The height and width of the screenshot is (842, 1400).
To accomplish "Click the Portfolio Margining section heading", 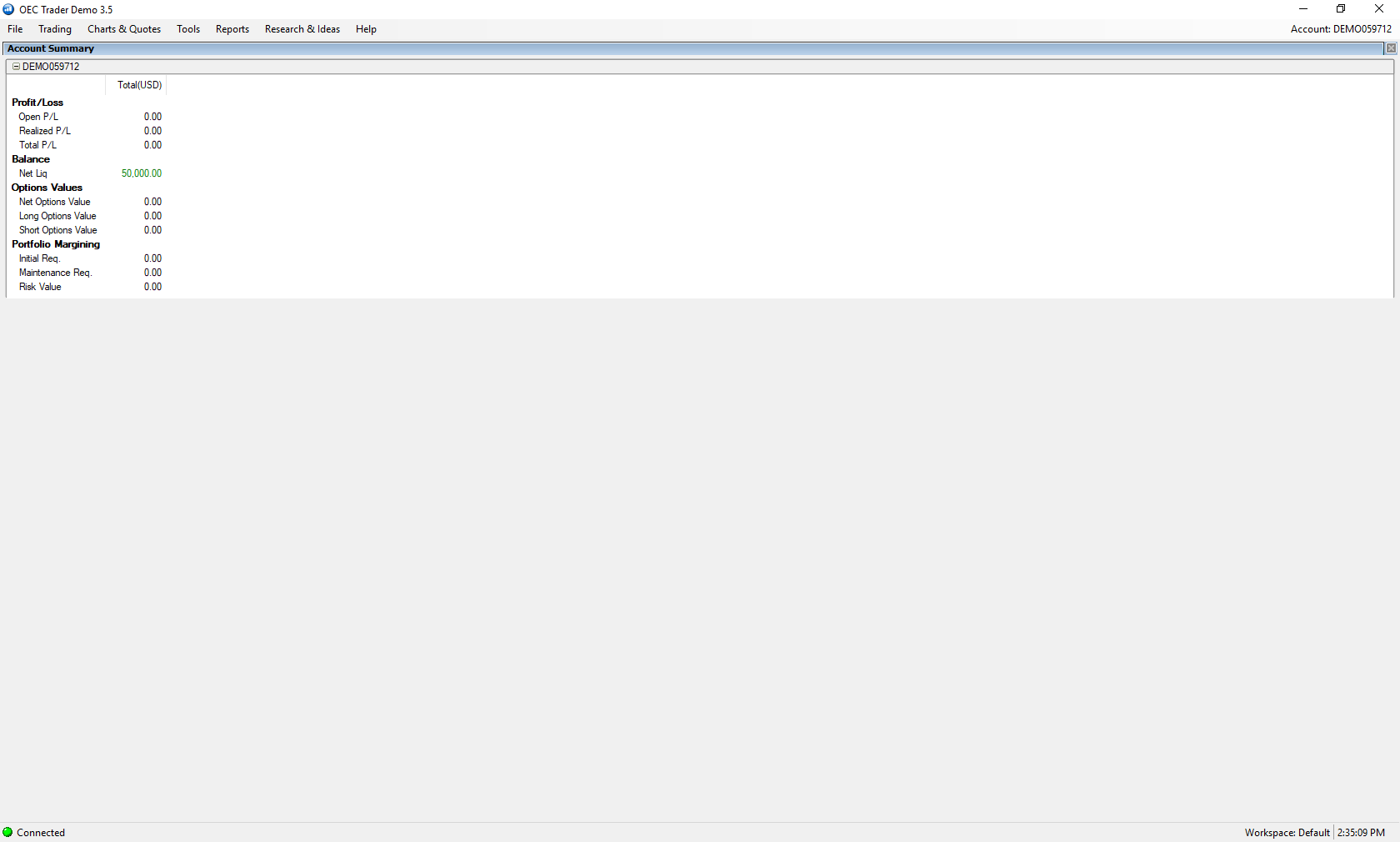I will (56, 244).
